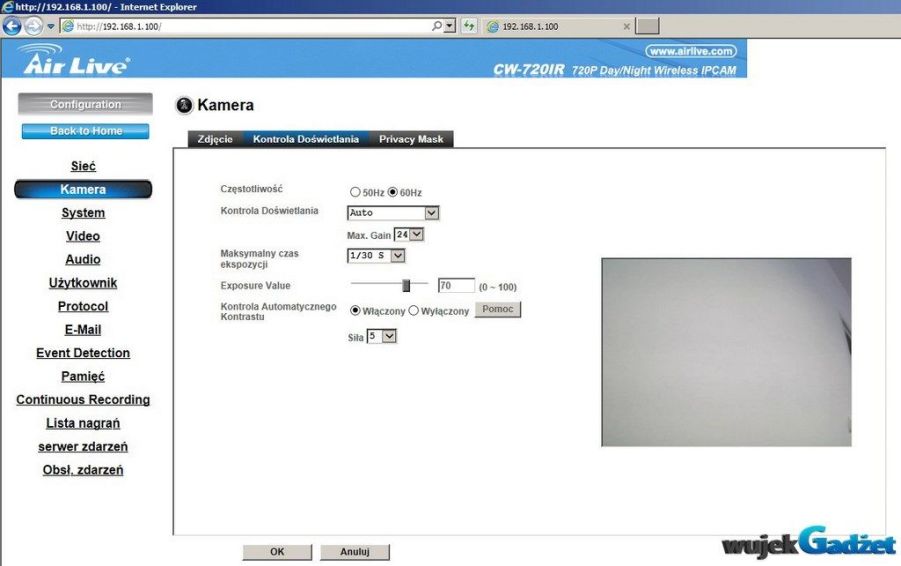Set auto contrast control to Wyłączony
Image resolution: width=901 pixels, height=566 pixels.
(414, 311)
